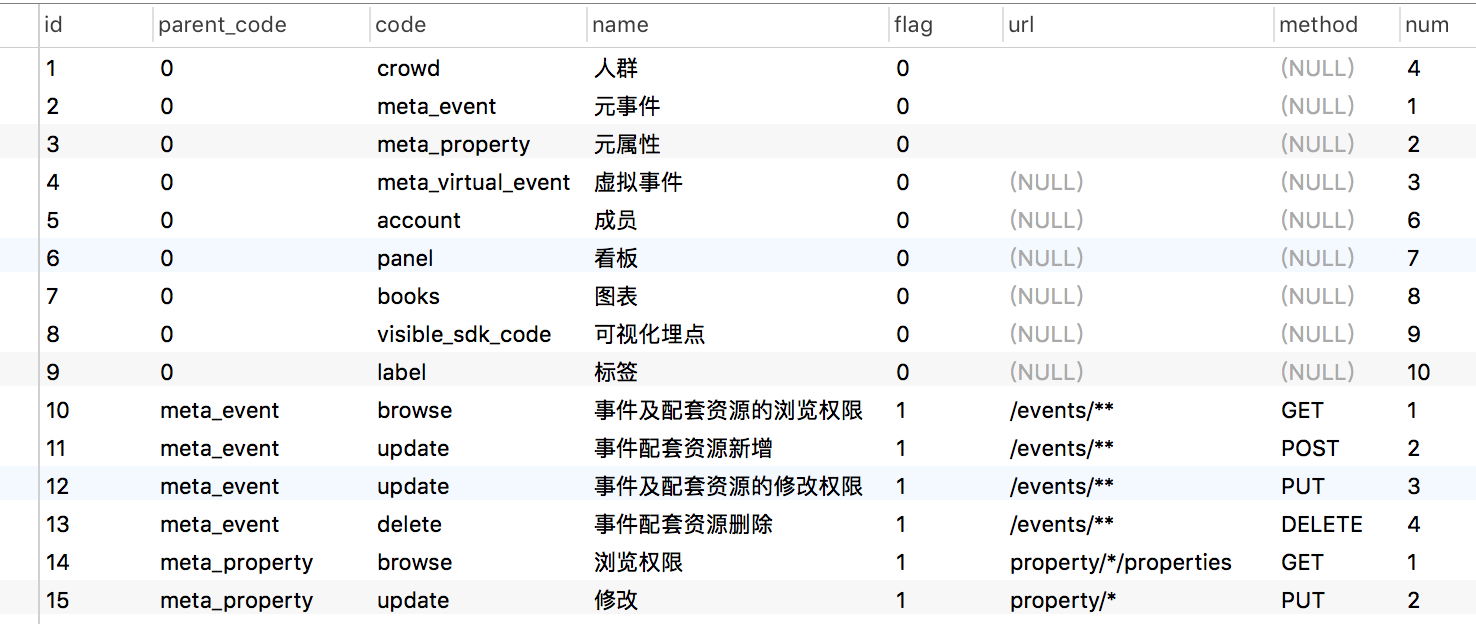Click the "id" column header

point(54,25)
